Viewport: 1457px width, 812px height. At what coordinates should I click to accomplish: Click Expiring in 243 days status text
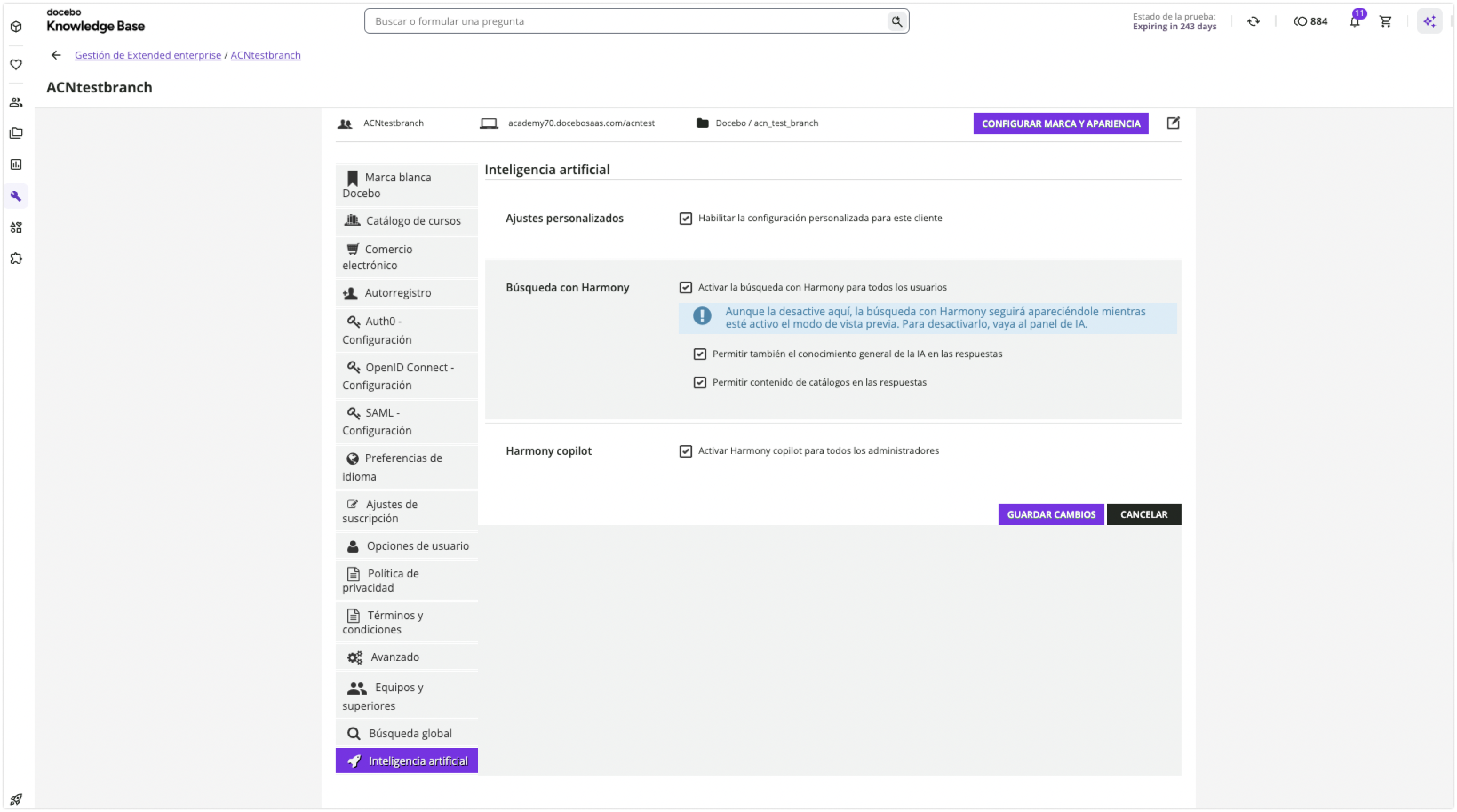pyautogui.click(x=1174, y=27)
